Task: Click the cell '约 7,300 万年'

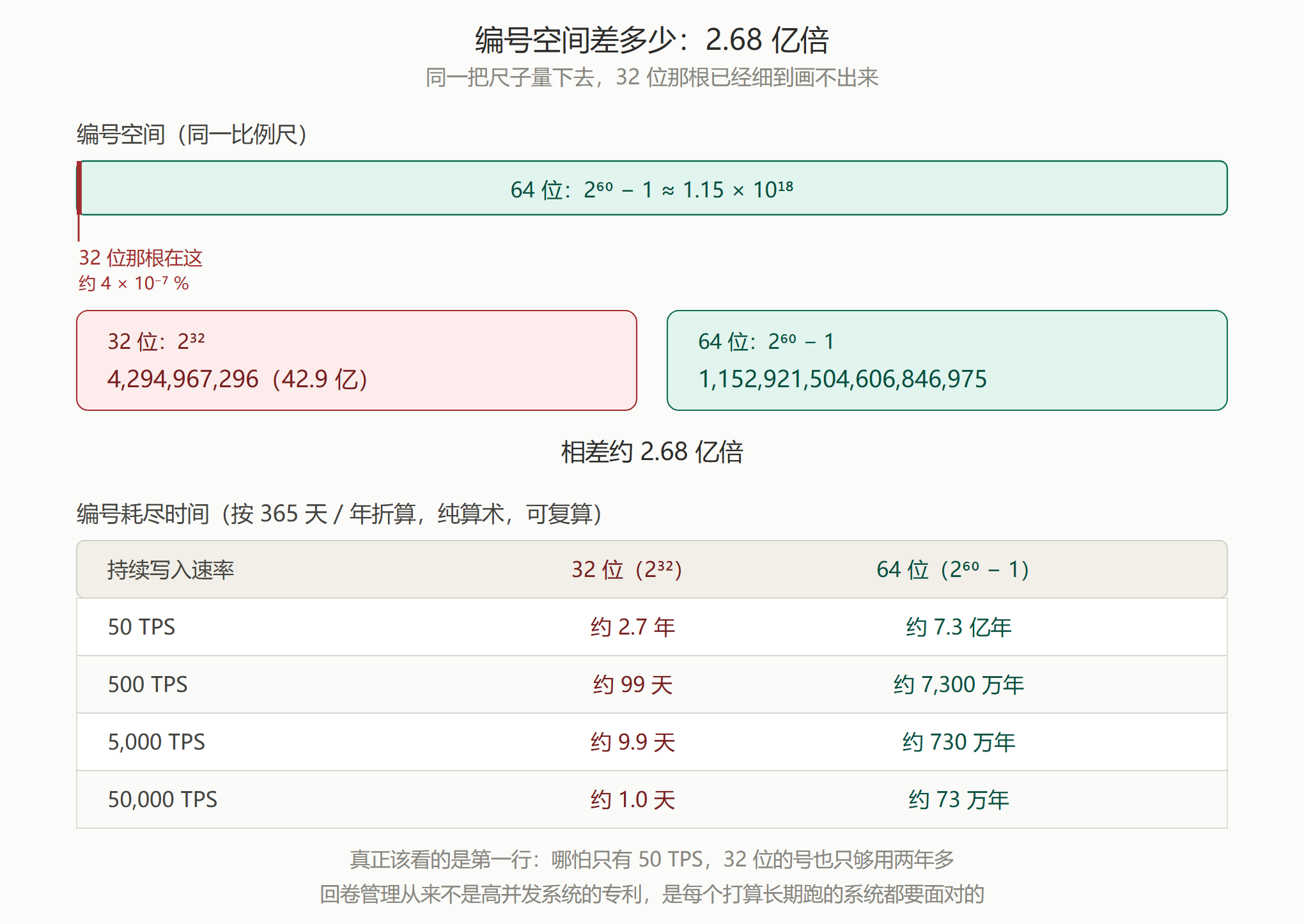Action: 959,684
